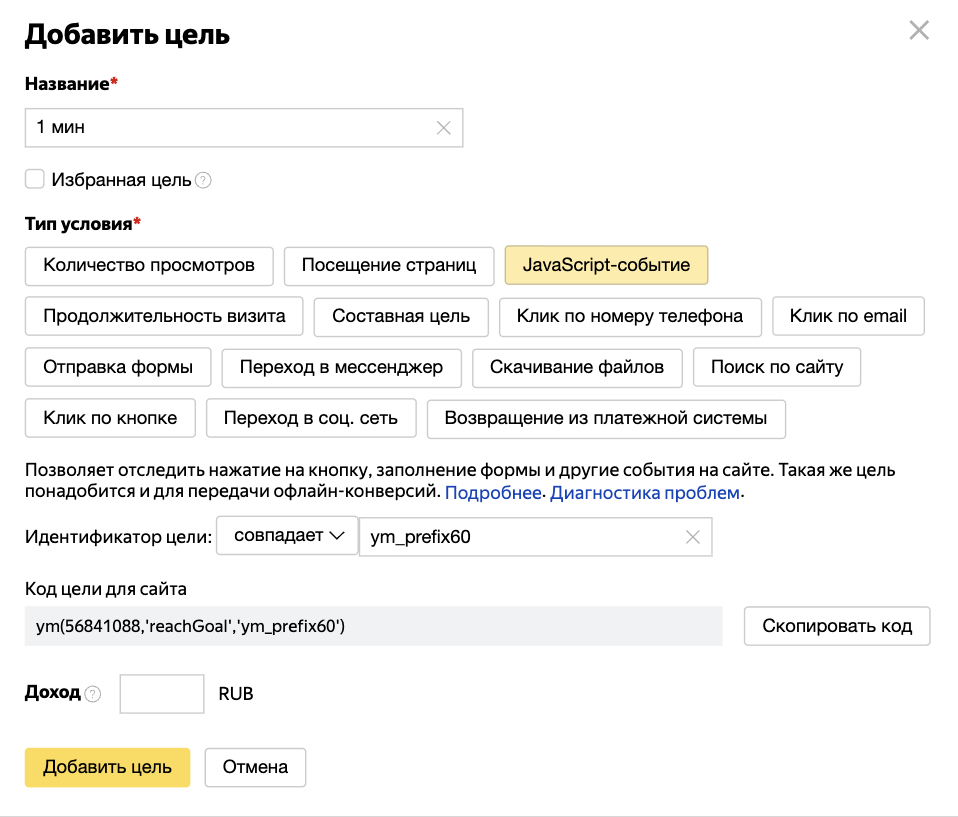
Task: Close the Добавить цель dialog
Action: 919,30
